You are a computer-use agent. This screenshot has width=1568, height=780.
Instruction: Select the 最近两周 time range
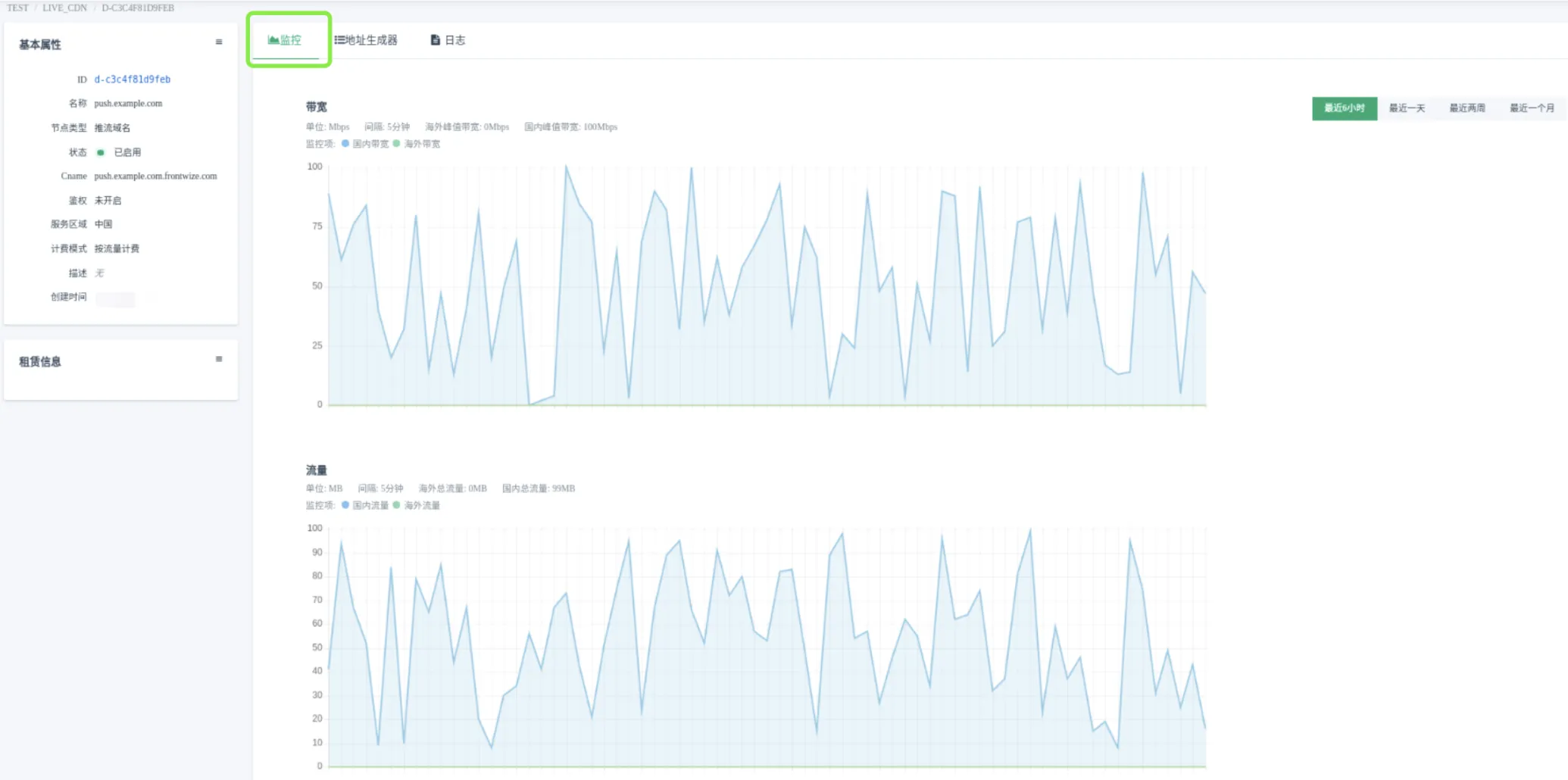(x=1467, y=108)
